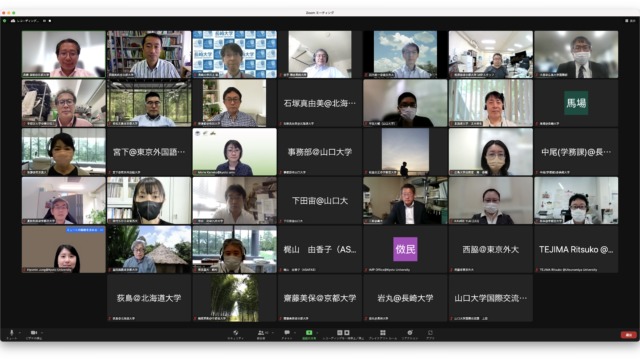This screenshot has height=360, width=640.
Task: Open the View layout button at top right
Action: 631,20
